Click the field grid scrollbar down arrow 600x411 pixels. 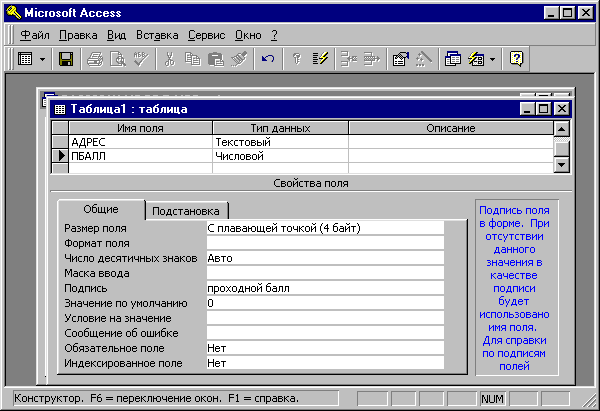(x=562, y=165)
